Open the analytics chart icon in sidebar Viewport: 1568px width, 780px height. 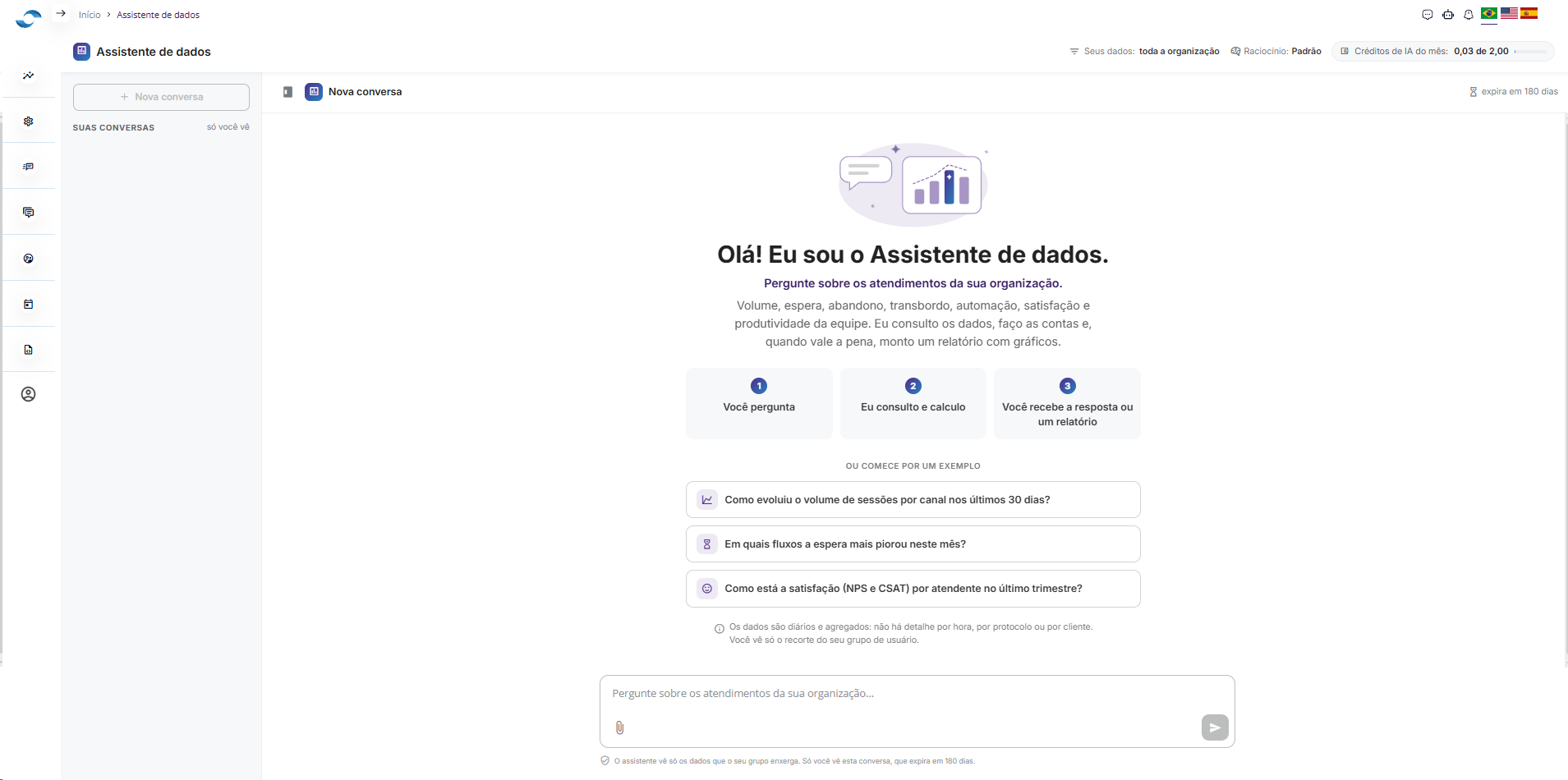tap(29, 76)
